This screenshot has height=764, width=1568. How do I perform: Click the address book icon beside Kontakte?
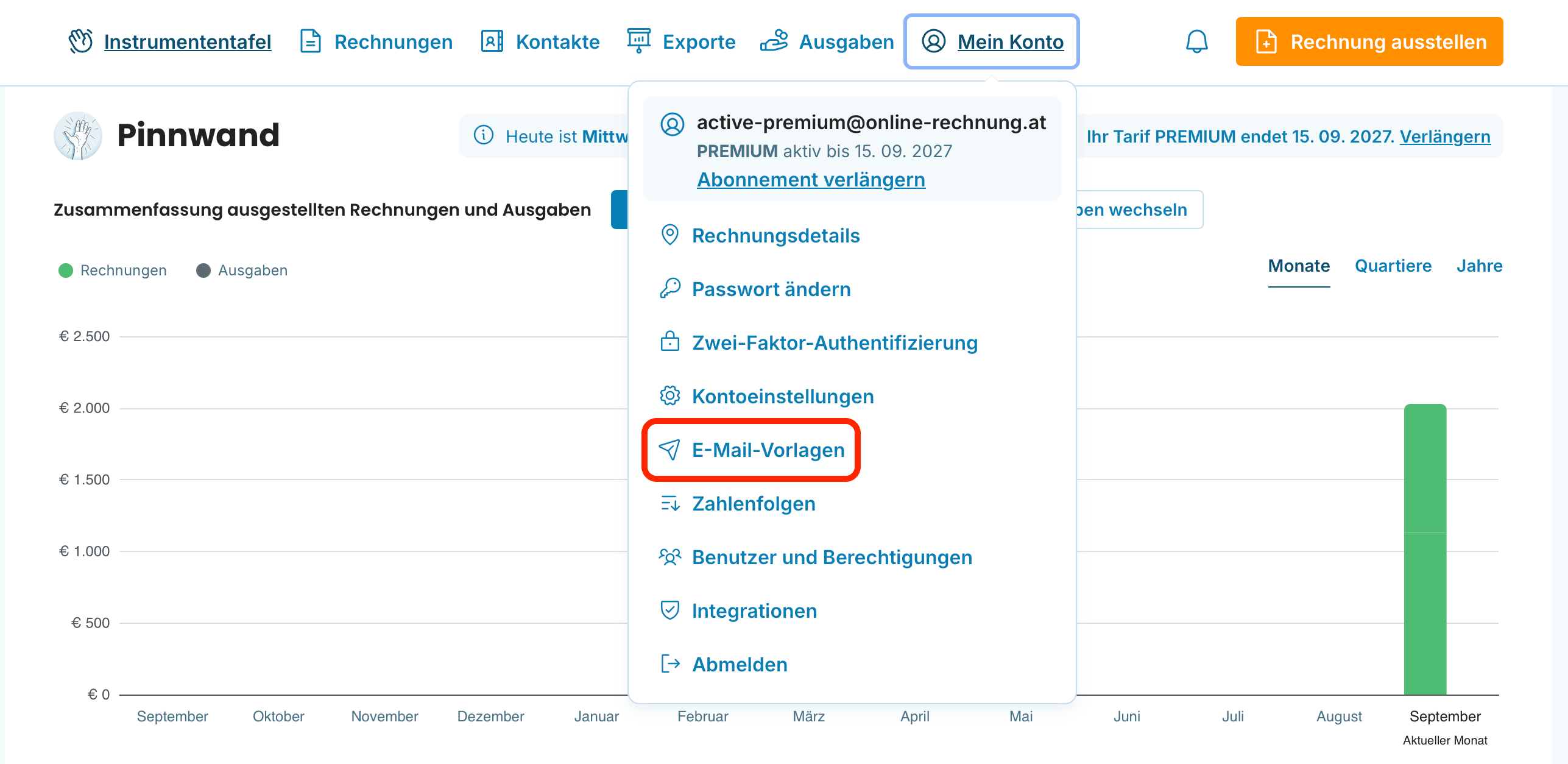tap(492, 41)
